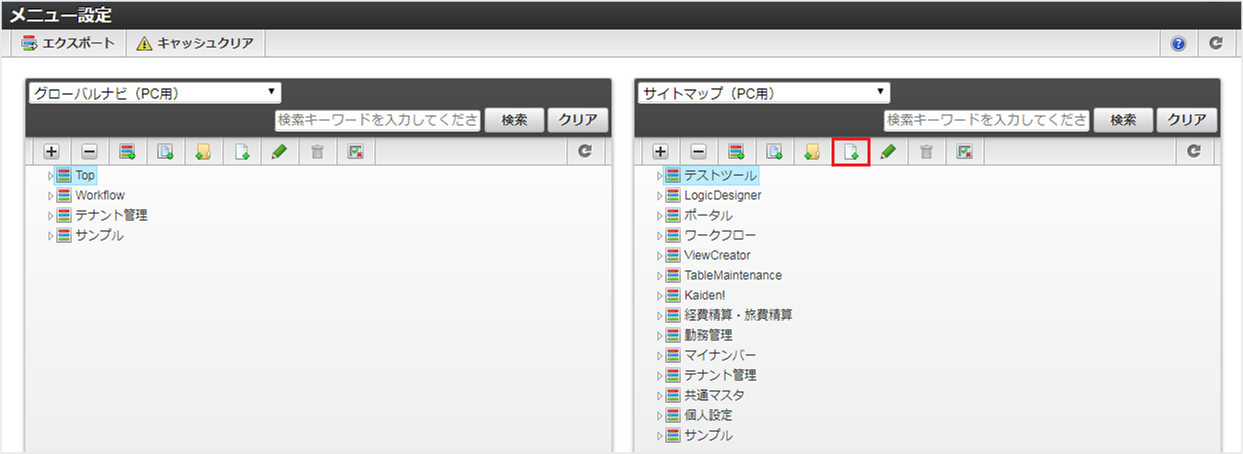Click the エクスポート toolbar button
Viewport: 1243px width, 454px height.
click(x=68, y=44)
